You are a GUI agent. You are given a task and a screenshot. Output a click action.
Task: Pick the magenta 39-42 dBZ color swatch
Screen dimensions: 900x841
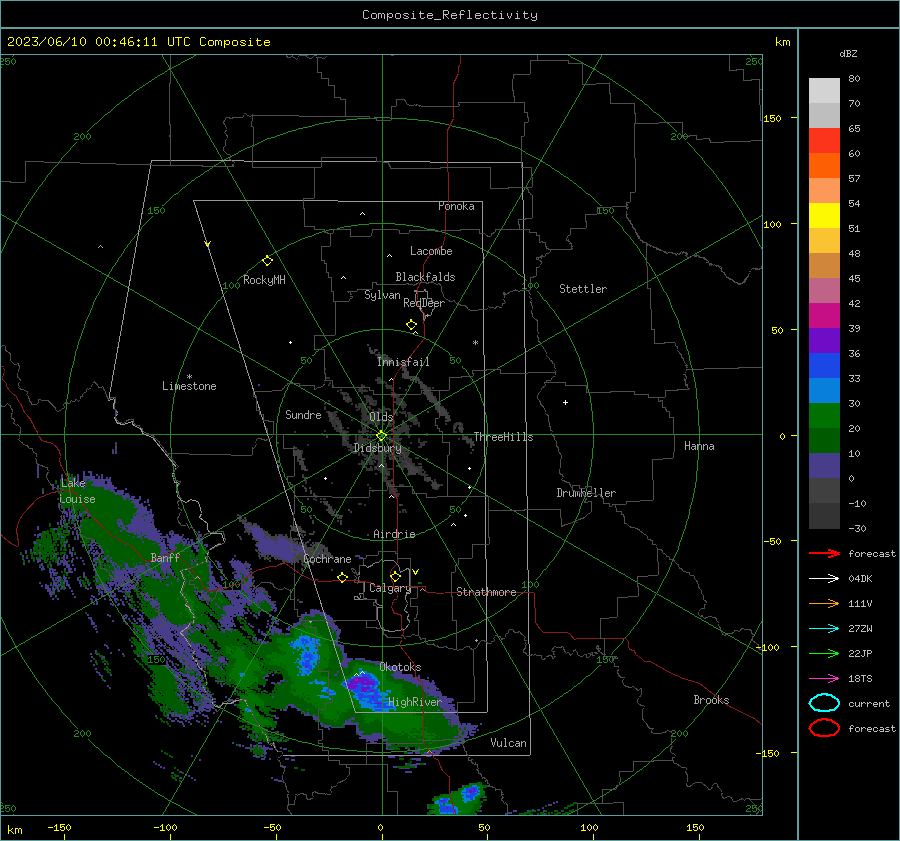[824, 316]
